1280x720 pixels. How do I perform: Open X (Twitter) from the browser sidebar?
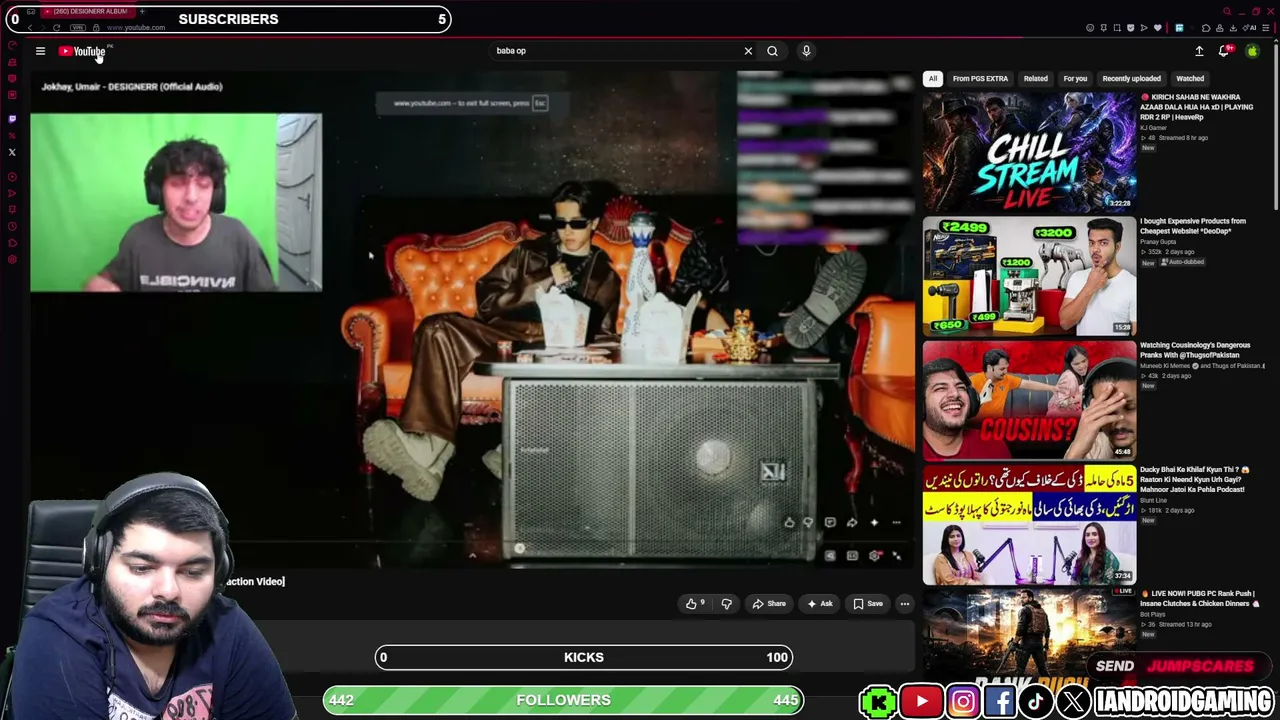(12, 152)
